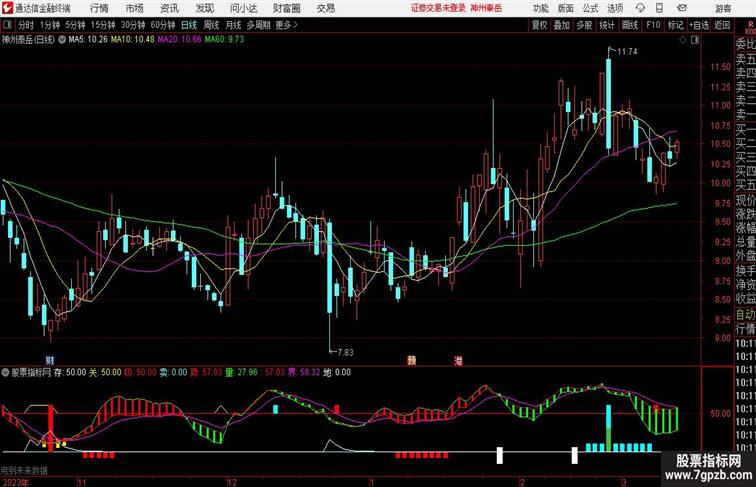Click the 用到未来数据 notice text
Screen dimensions: 756x487
pyautogui.click(x=24, y=470)
